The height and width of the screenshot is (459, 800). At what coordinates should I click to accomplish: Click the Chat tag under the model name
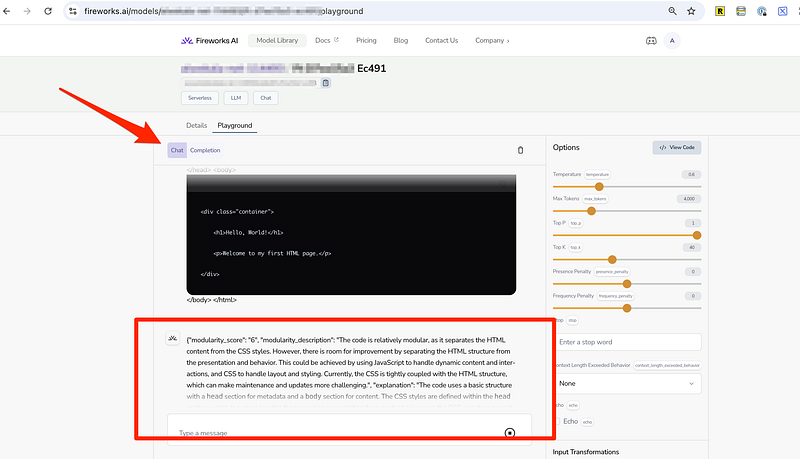pyautogui.click(x=266, y=98)
